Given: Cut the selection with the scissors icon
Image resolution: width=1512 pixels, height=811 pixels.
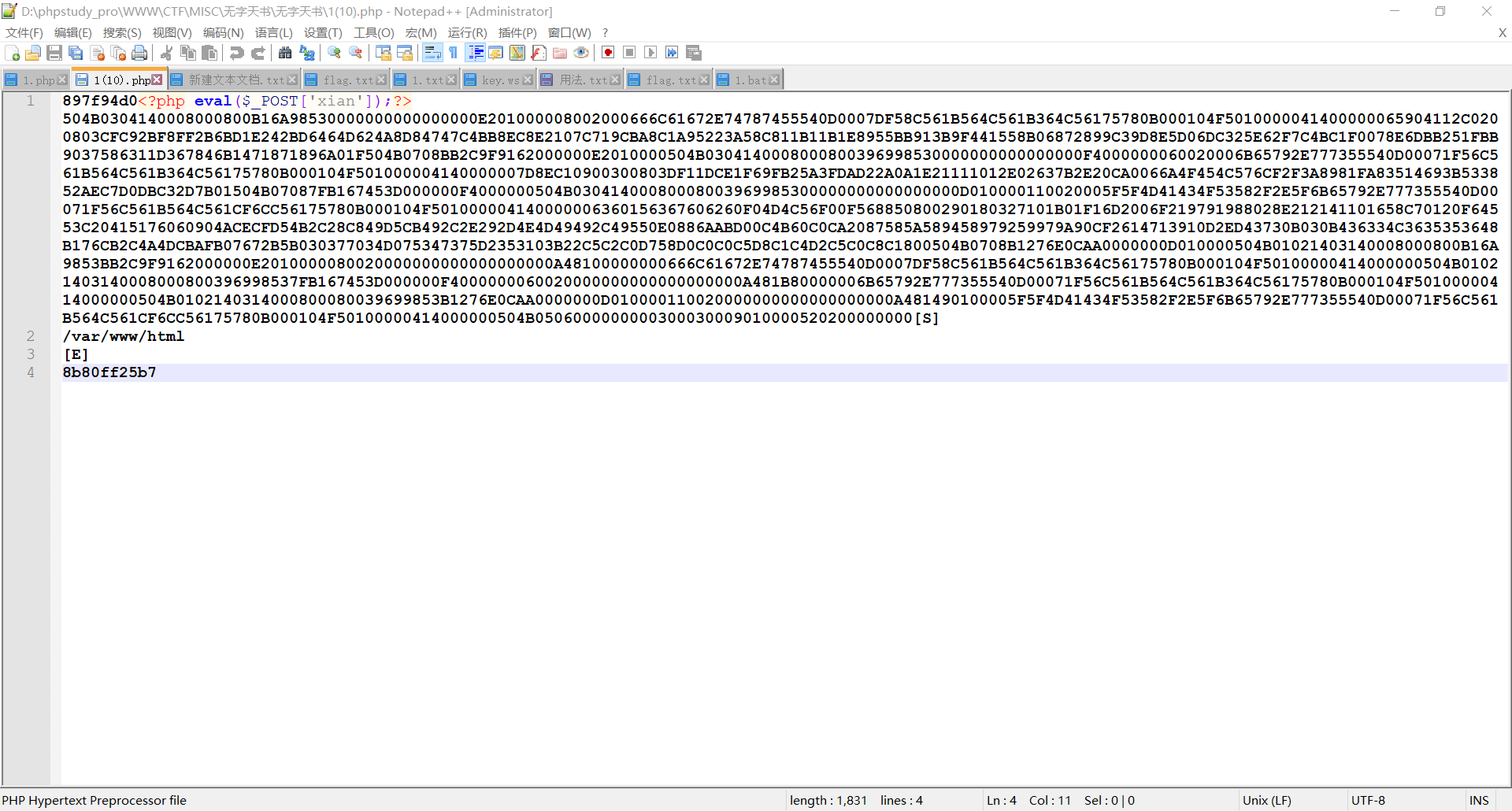Looking at the screenshot, I should click(167, 53).
